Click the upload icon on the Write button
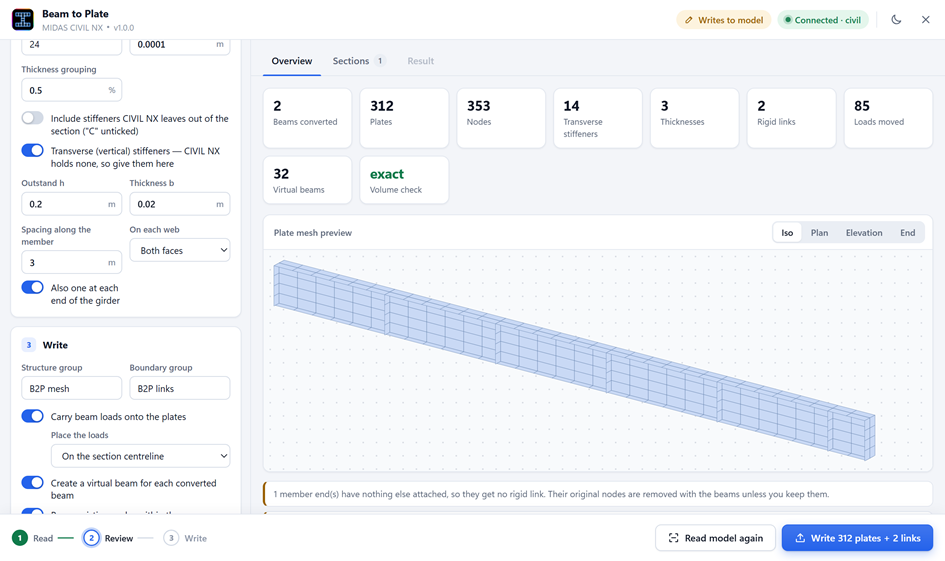Screen dimensions: 945x561 point(800,538)
